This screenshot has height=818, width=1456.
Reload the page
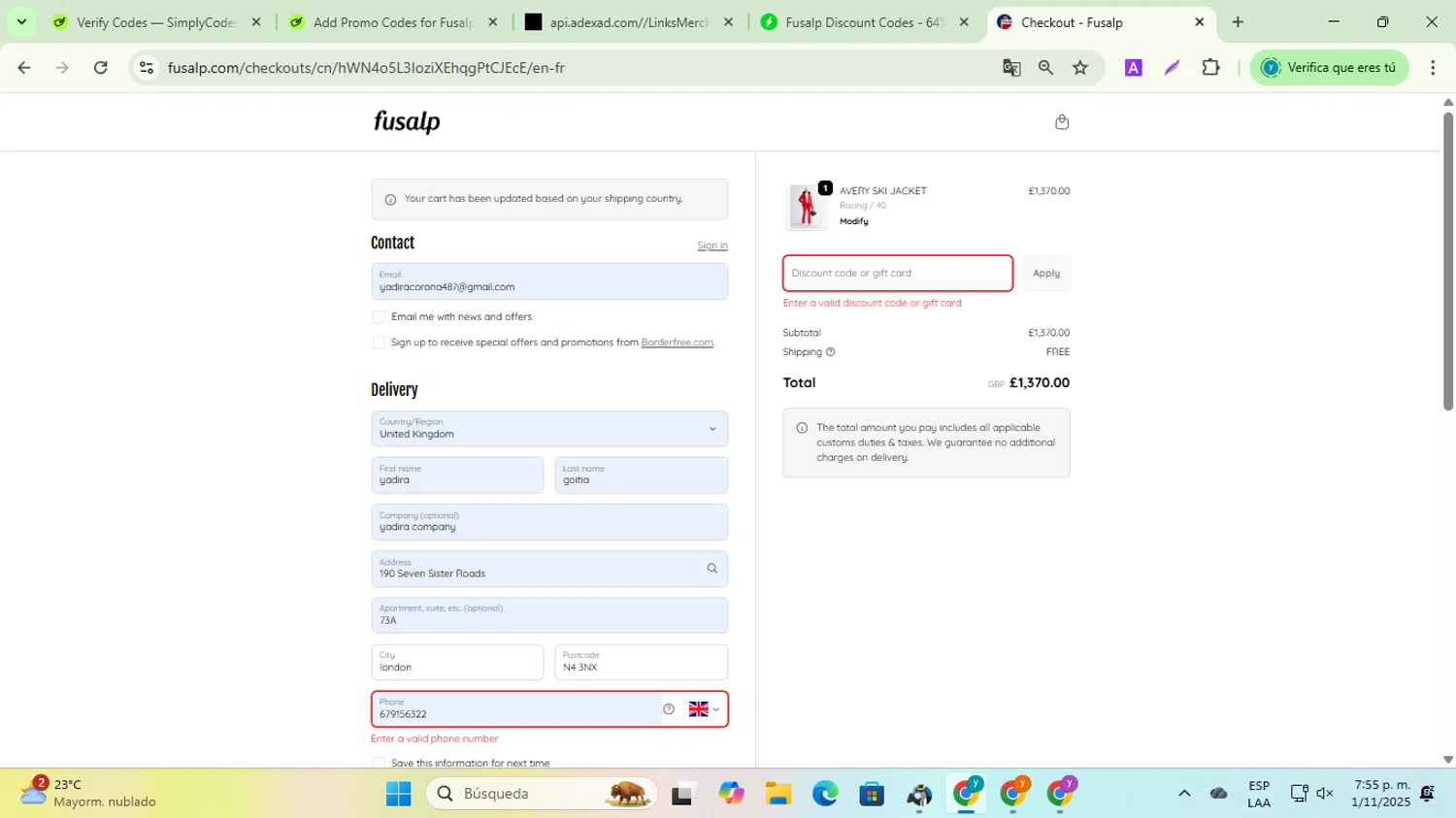[x=101, y=68]
